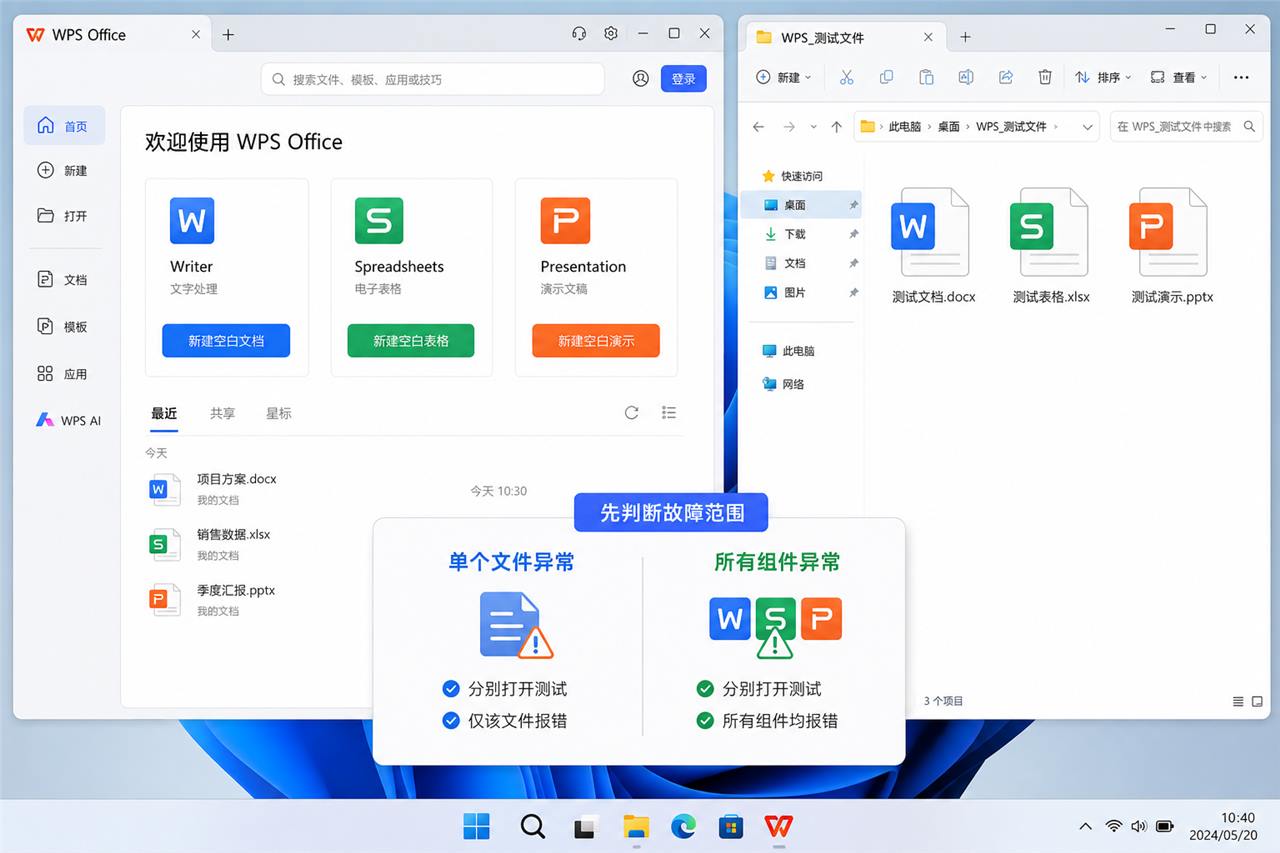Expand recent locations chevron beside navigation arrows

(812, 127)
